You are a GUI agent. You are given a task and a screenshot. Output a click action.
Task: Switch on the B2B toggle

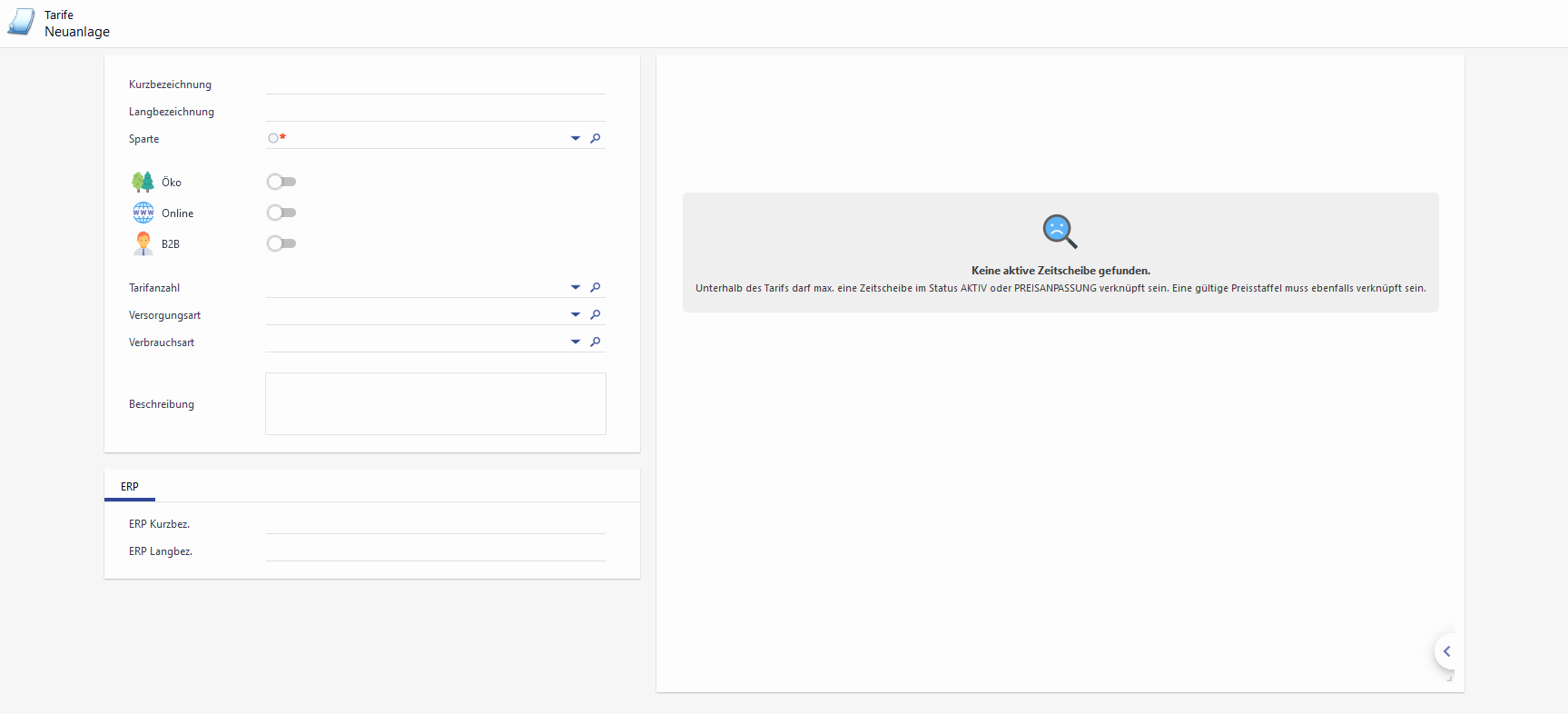[281, 243]
